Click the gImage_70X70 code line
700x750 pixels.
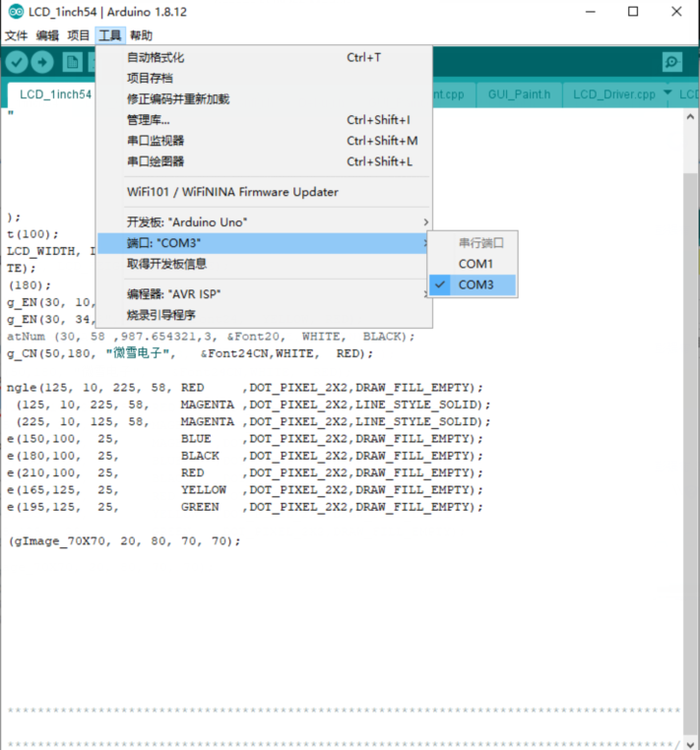click(x=124, y=541)
